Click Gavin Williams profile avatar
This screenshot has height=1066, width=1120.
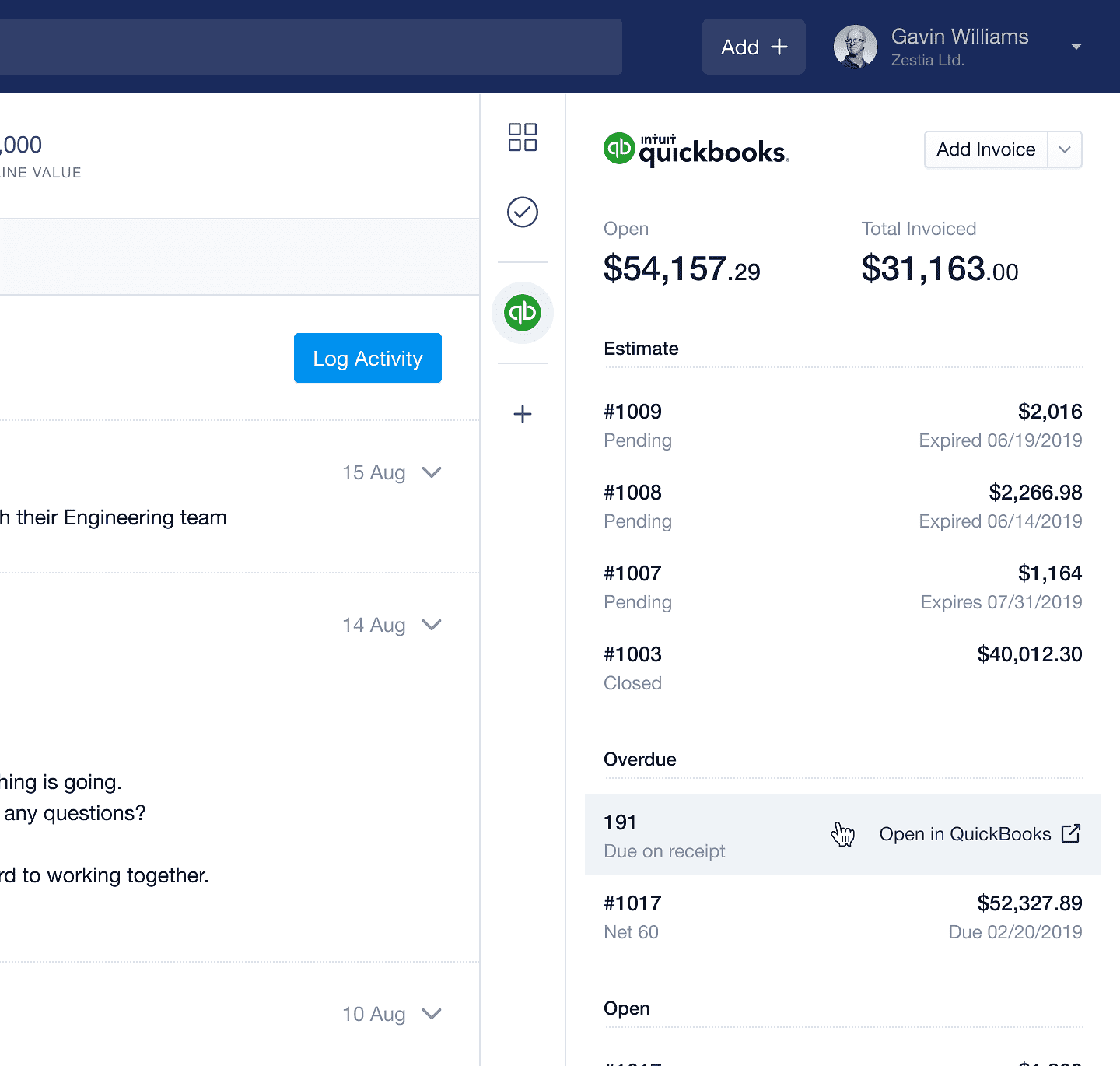coord(856,47)
